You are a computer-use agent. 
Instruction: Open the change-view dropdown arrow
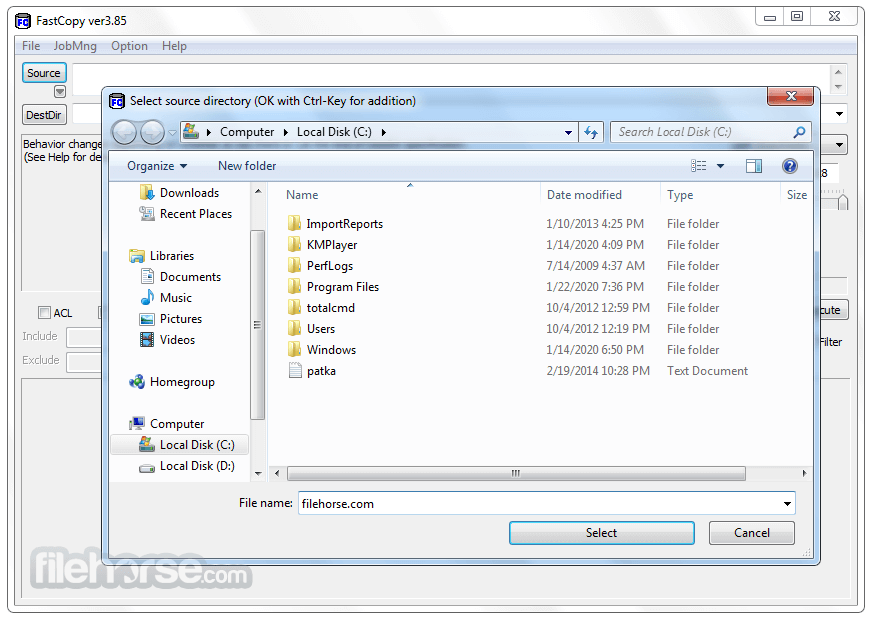pos(722,165)
